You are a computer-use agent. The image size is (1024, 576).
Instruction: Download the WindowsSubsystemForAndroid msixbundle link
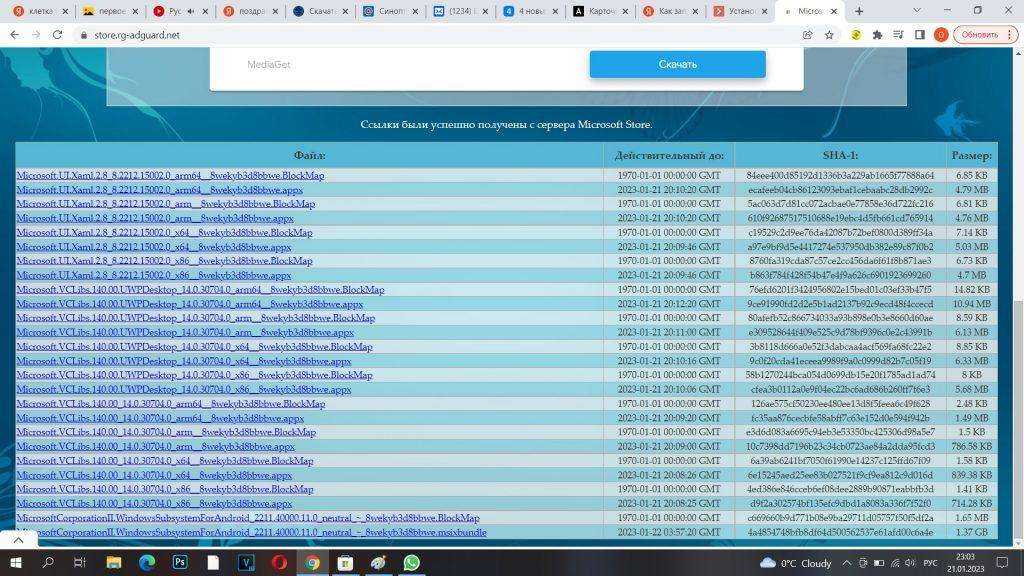[251, 532]
